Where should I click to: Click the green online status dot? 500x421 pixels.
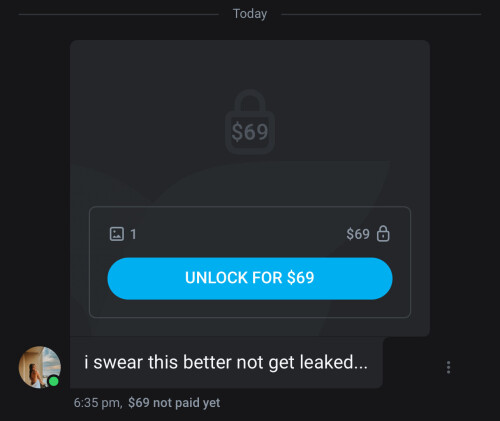[x=54, y=381]
